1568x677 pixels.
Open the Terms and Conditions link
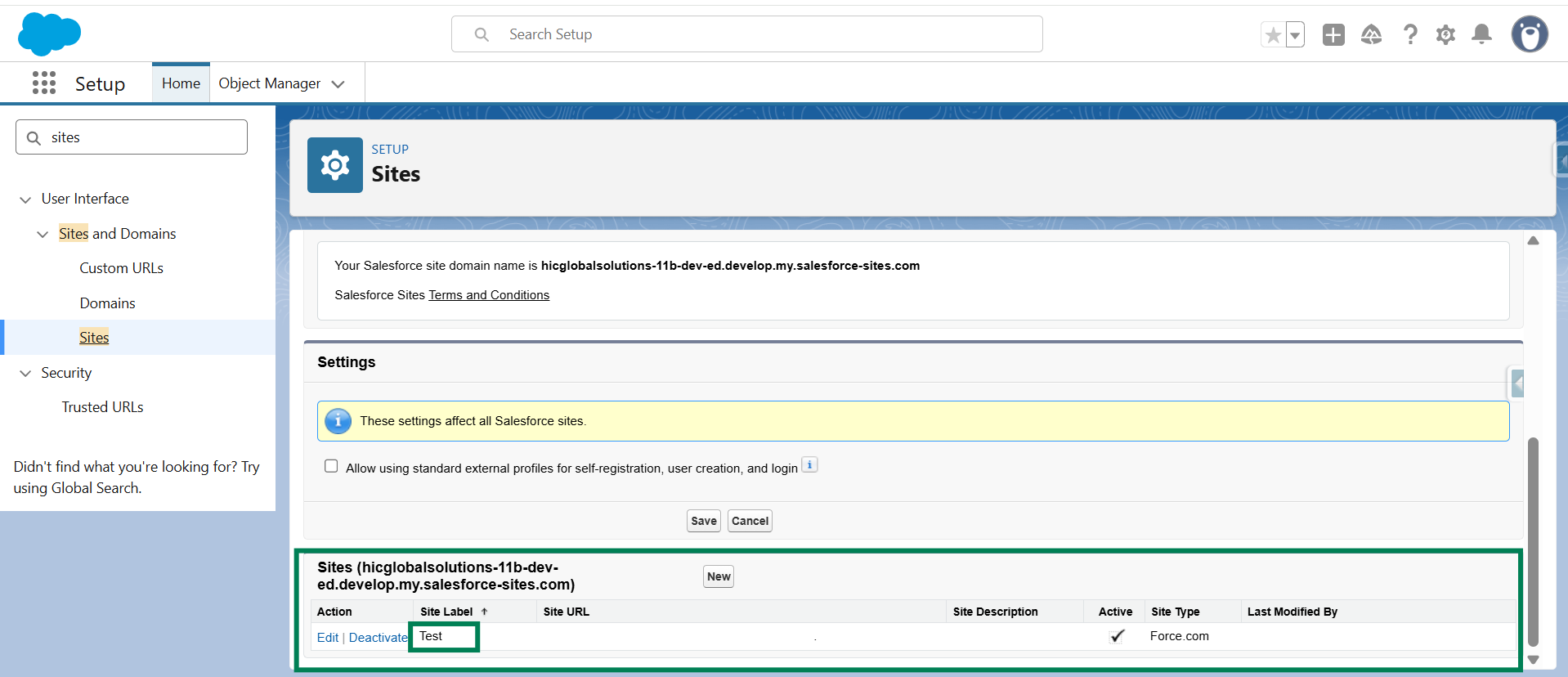[489, 295]
